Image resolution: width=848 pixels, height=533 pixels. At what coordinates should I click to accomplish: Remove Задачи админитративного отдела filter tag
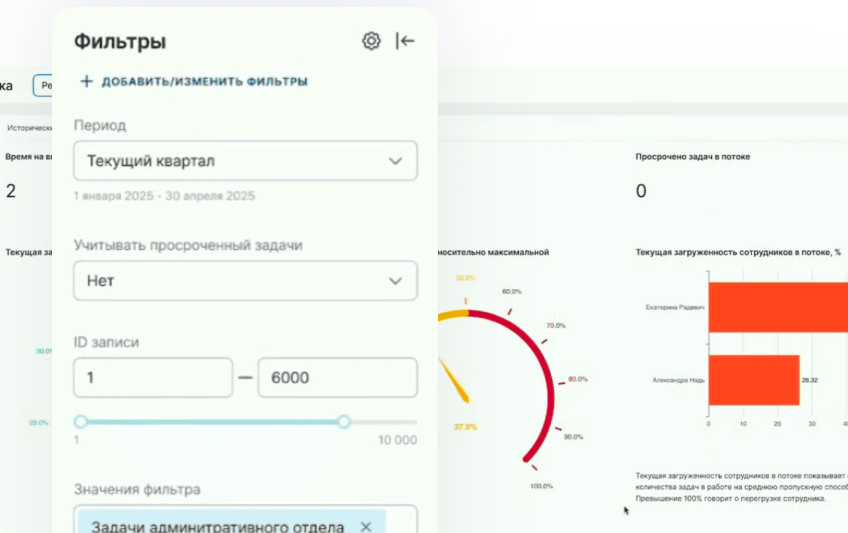[366, 526]
